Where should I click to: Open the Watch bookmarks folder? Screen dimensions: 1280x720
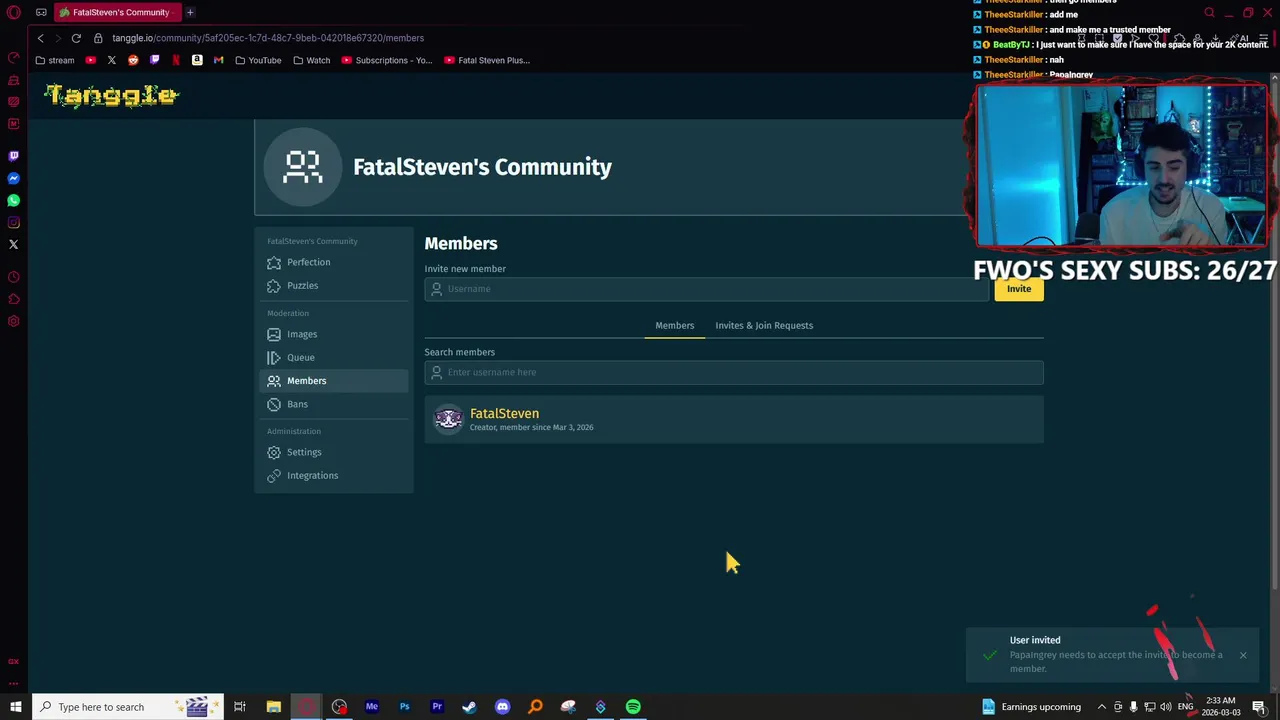pyautogui.click(x=311, y=60)
